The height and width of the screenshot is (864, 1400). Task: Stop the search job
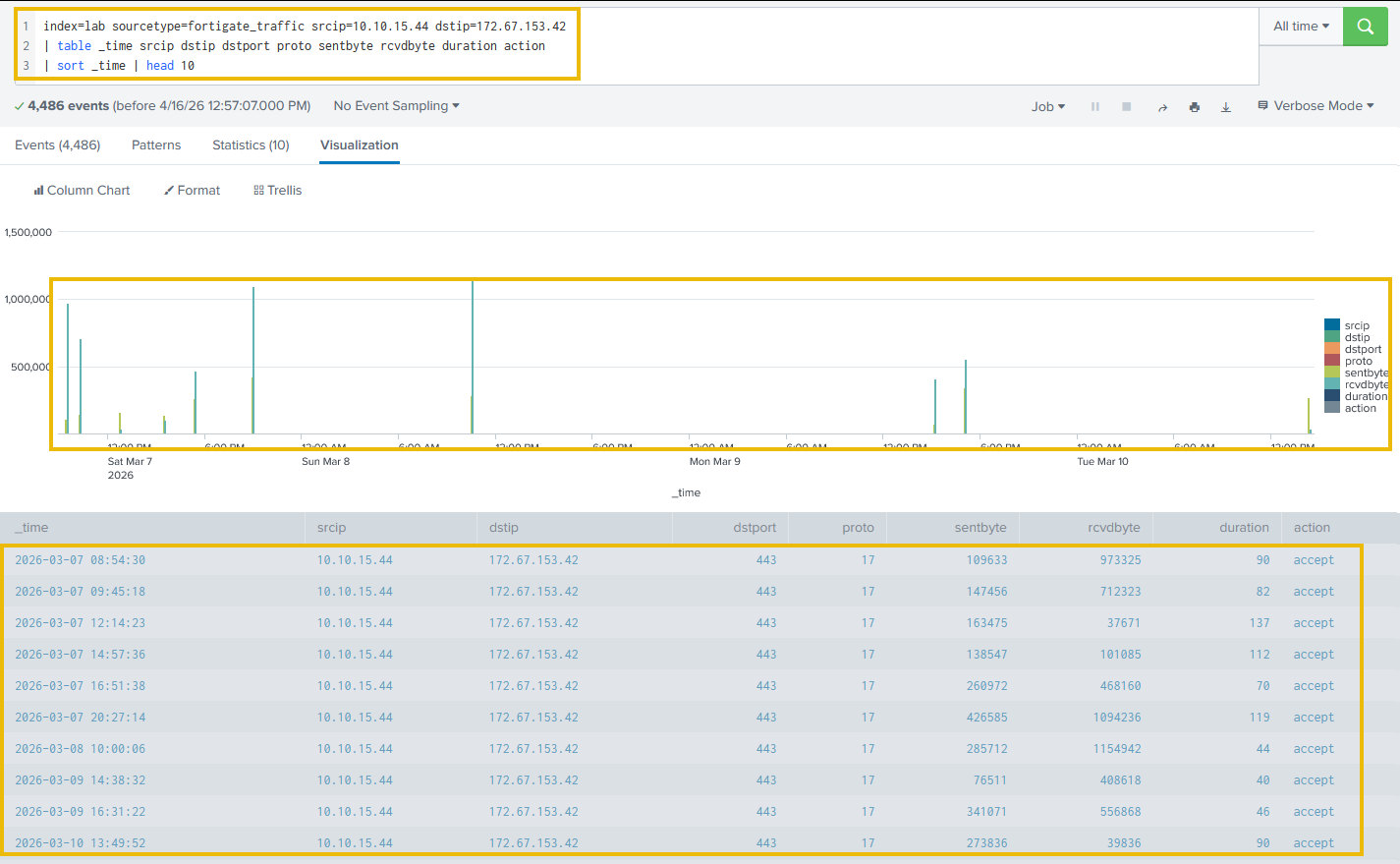(x=1127, y=106)
